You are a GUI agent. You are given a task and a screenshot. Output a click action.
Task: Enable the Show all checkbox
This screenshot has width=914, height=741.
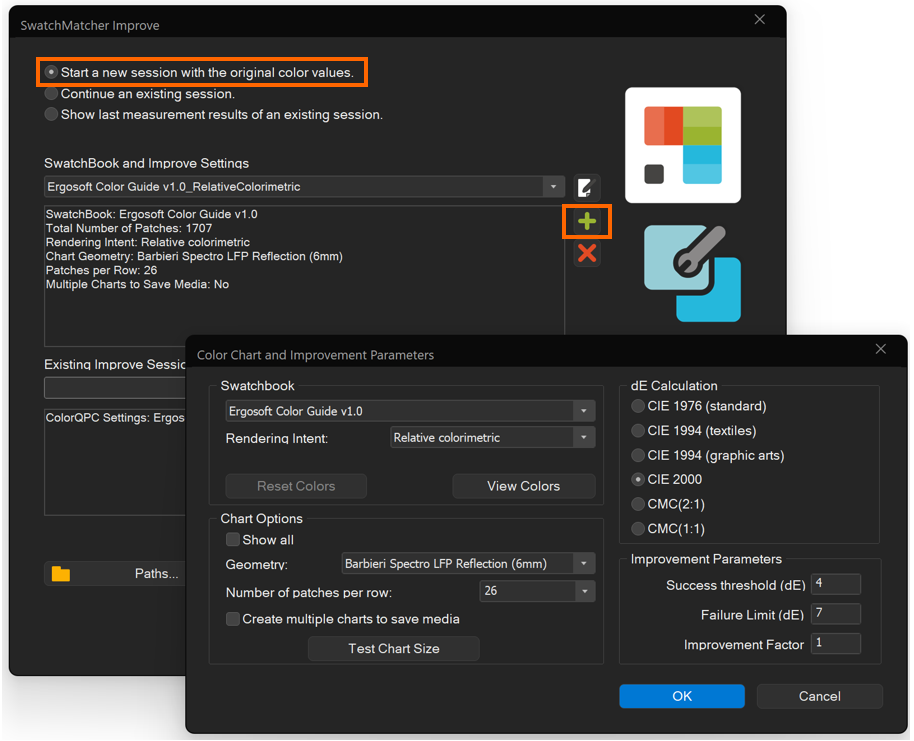pyautogui.click(x=233, y=540)
